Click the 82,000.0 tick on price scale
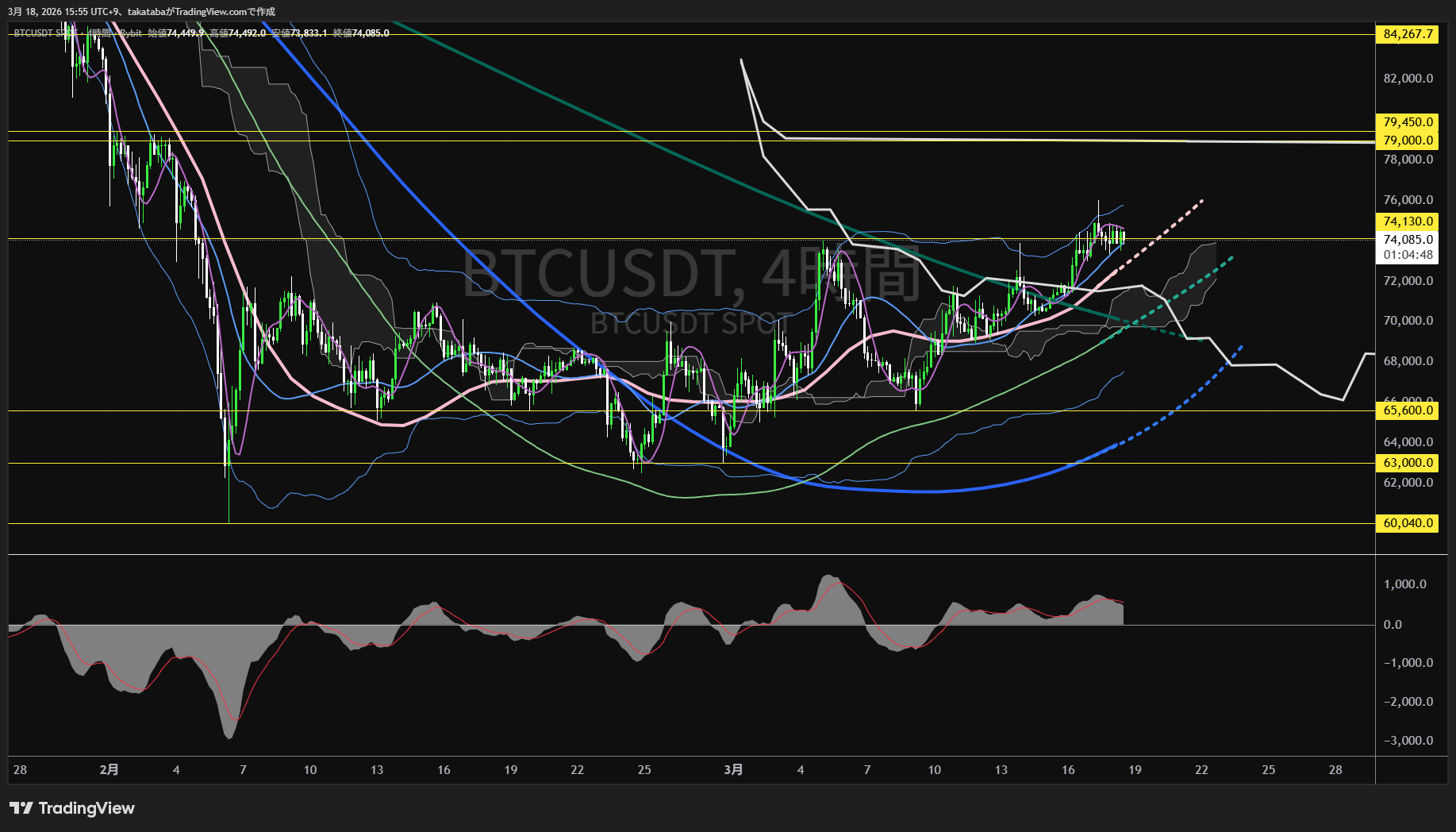The image size is (1456, 832). (x=1408, y=79)
